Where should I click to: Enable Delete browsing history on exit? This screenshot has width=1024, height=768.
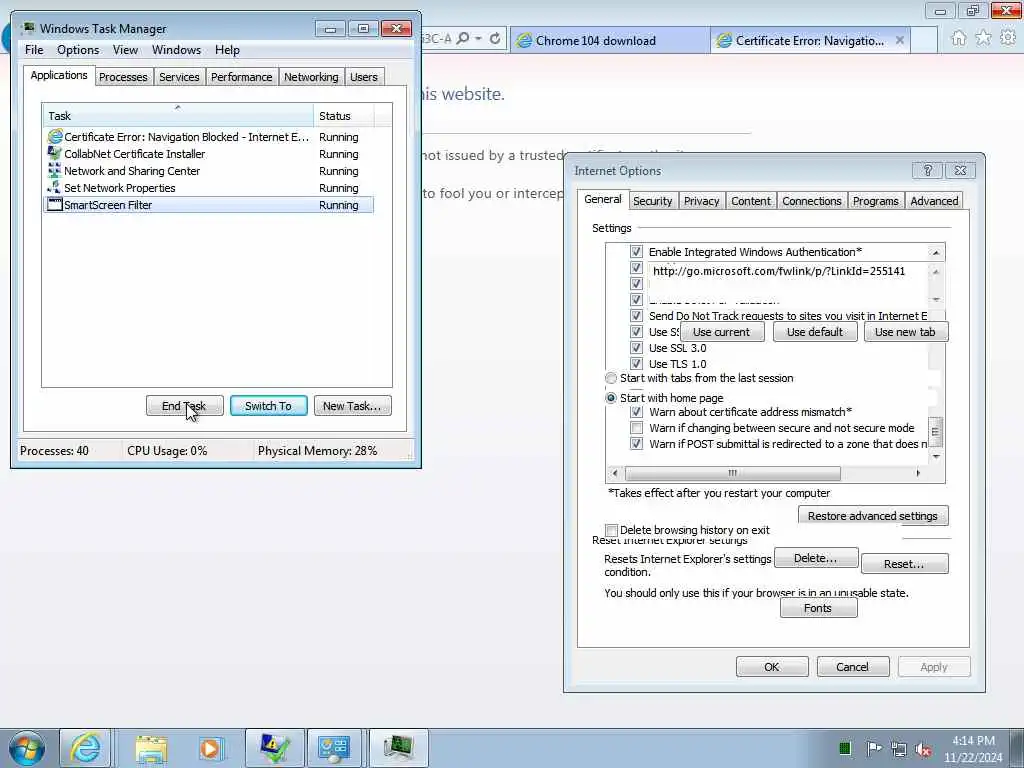point(611,530)
